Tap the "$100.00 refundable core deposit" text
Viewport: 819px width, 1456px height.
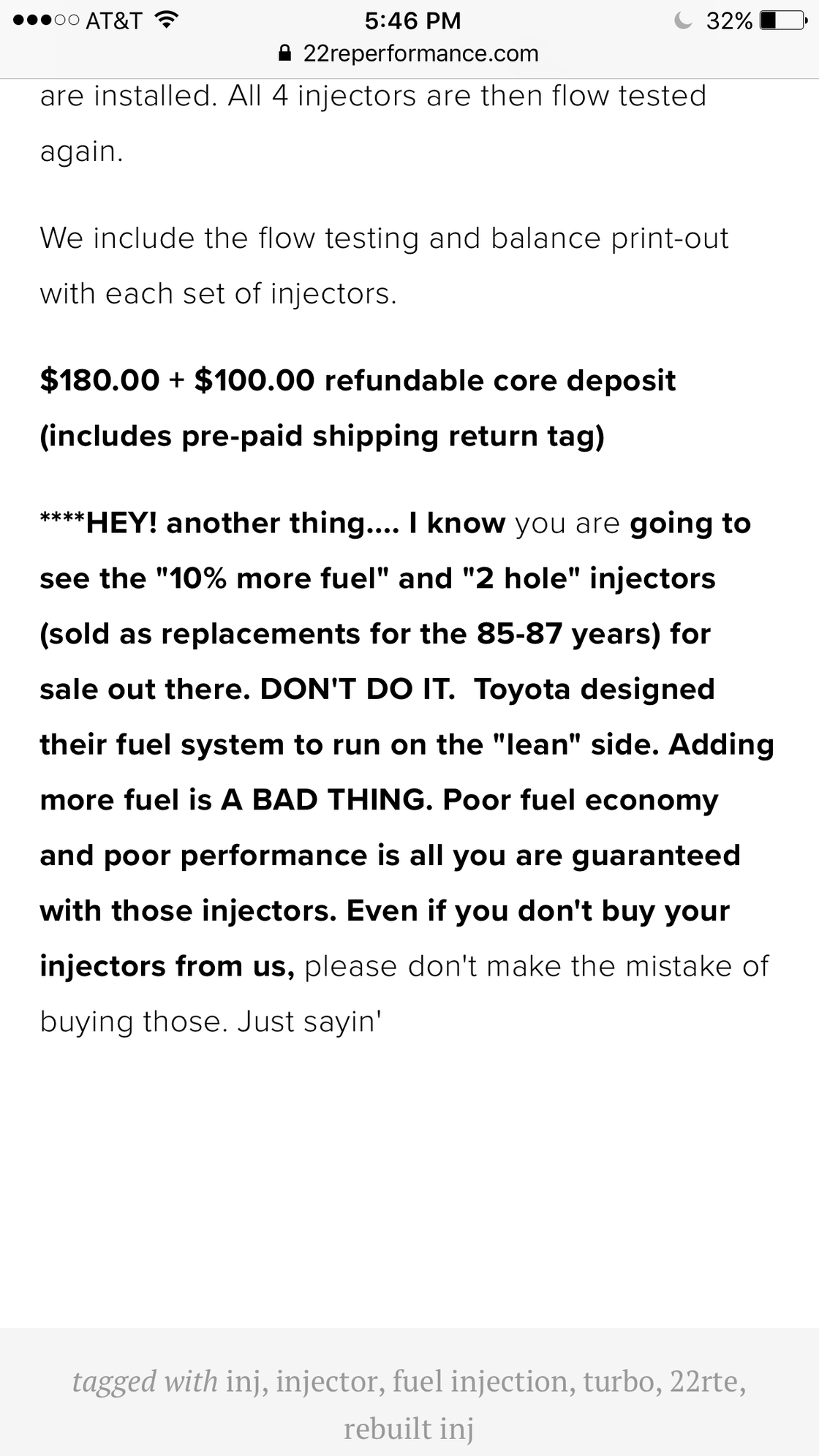(x=435, y=380)
